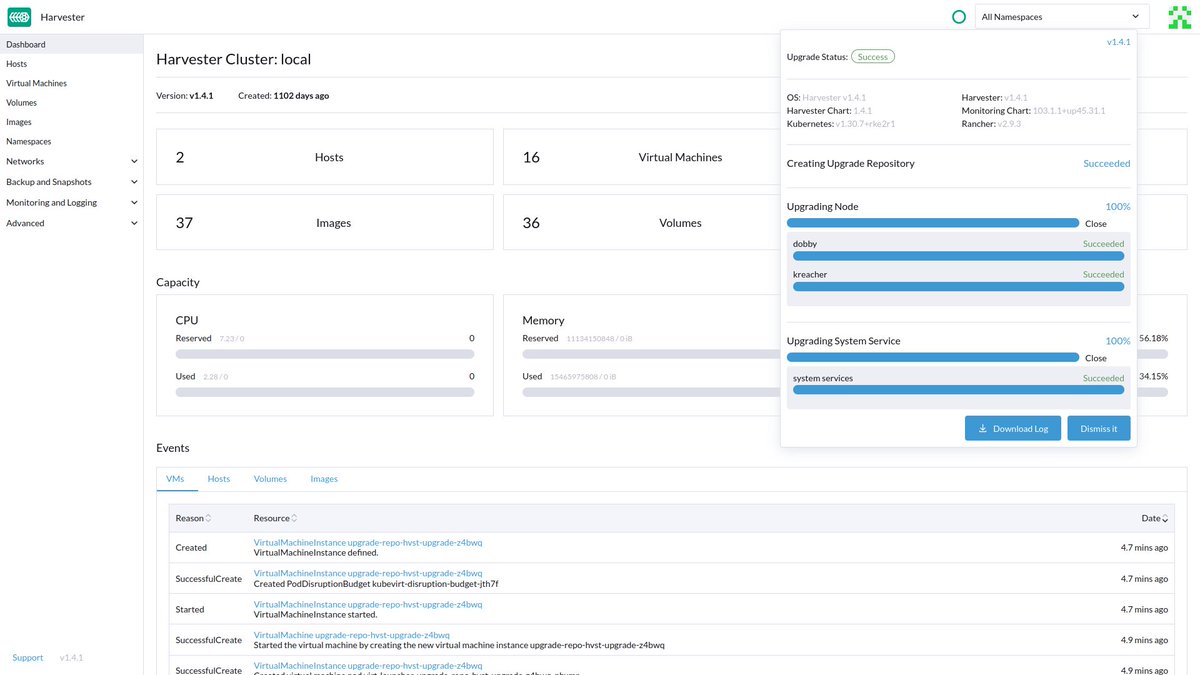Open the upgrade status circle icon
The height and width of the screenshot is (675, 1200).
[959, 17]
